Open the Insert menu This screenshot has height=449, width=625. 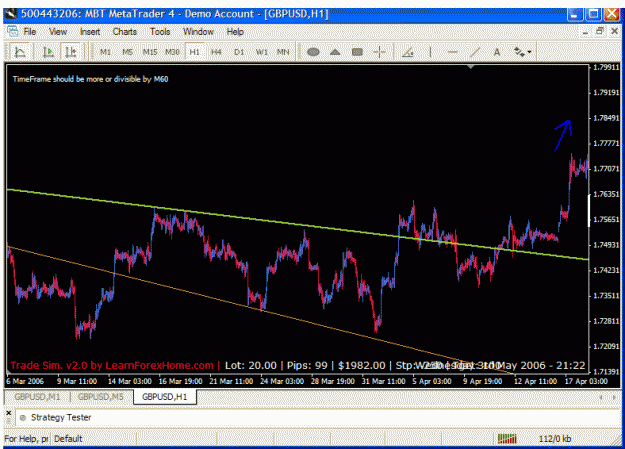[x=90, y=32]
